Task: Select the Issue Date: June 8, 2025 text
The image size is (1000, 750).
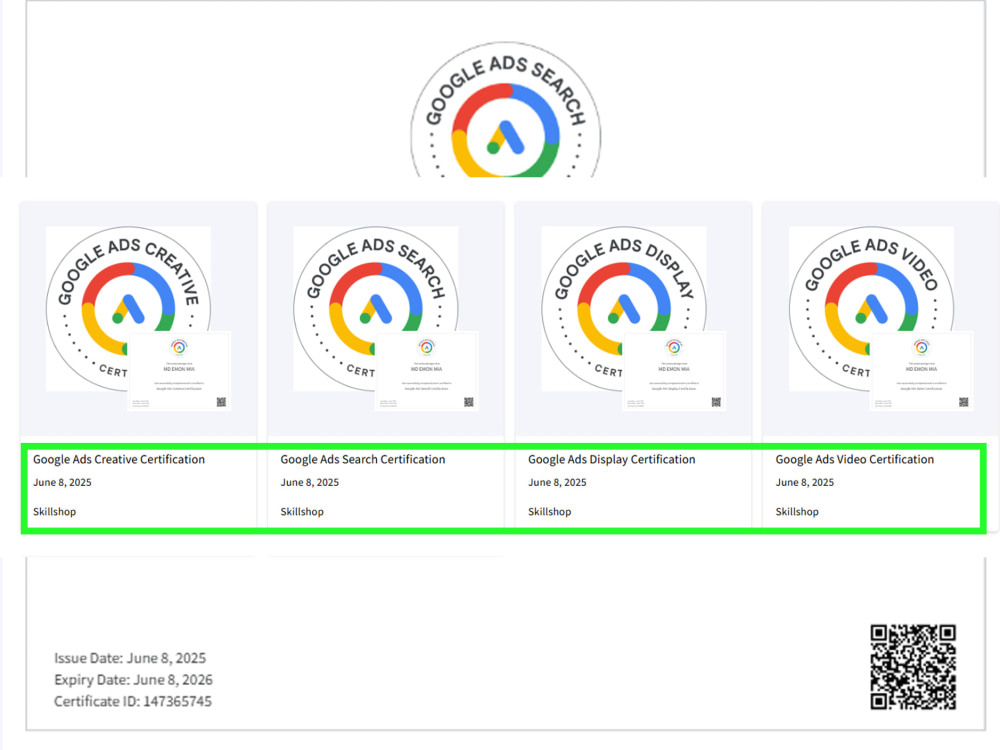Action: (130, 658)
